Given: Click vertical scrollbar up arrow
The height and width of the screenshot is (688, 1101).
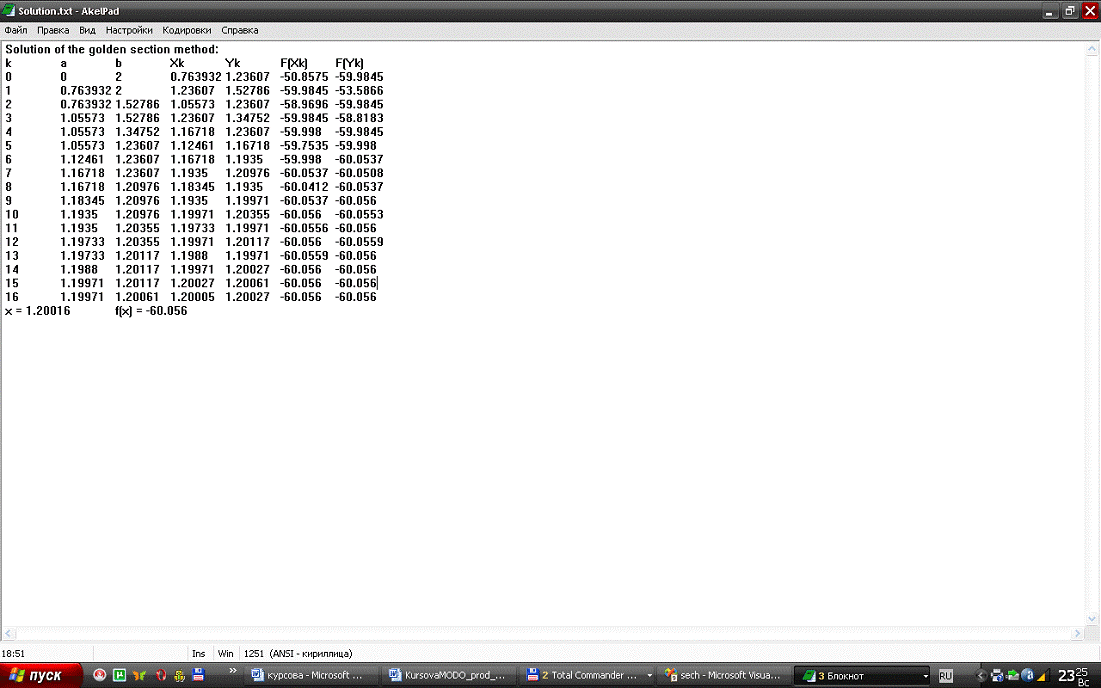Looking at the screenshot, I should (x=1092, y=49).
